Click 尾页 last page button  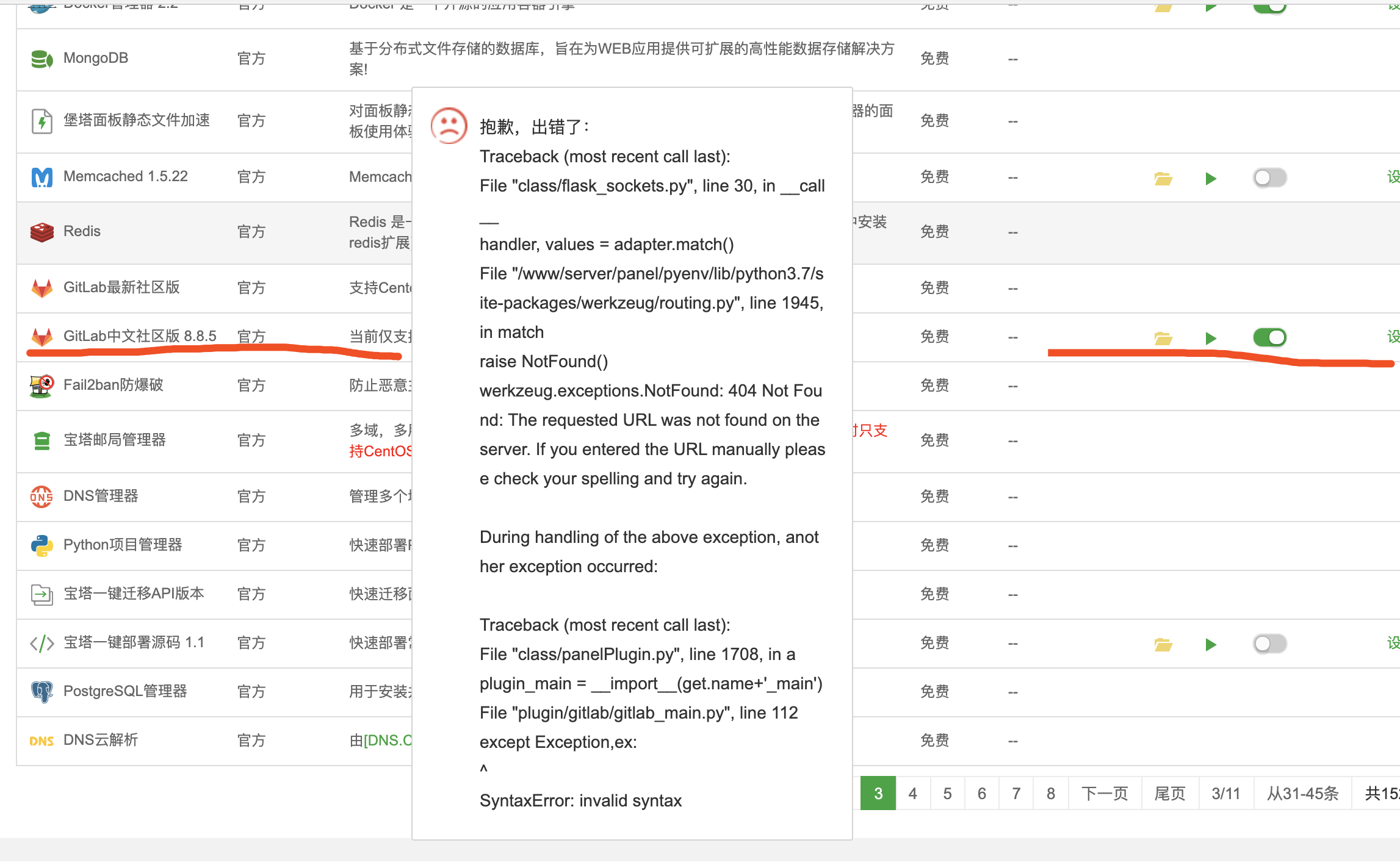(1170, 793)
